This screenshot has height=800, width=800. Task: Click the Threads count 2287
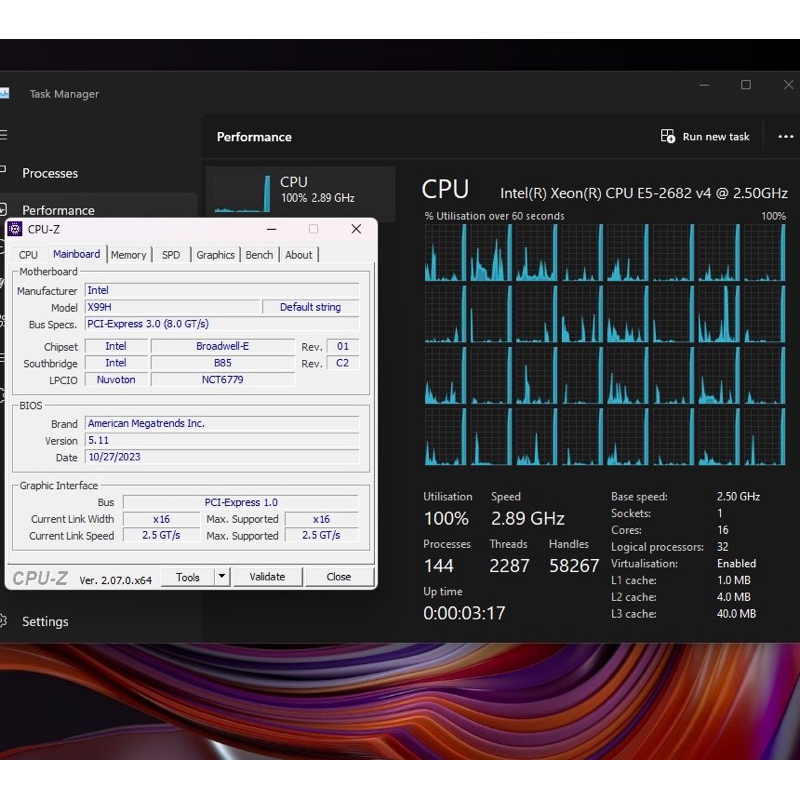point(509,565)
